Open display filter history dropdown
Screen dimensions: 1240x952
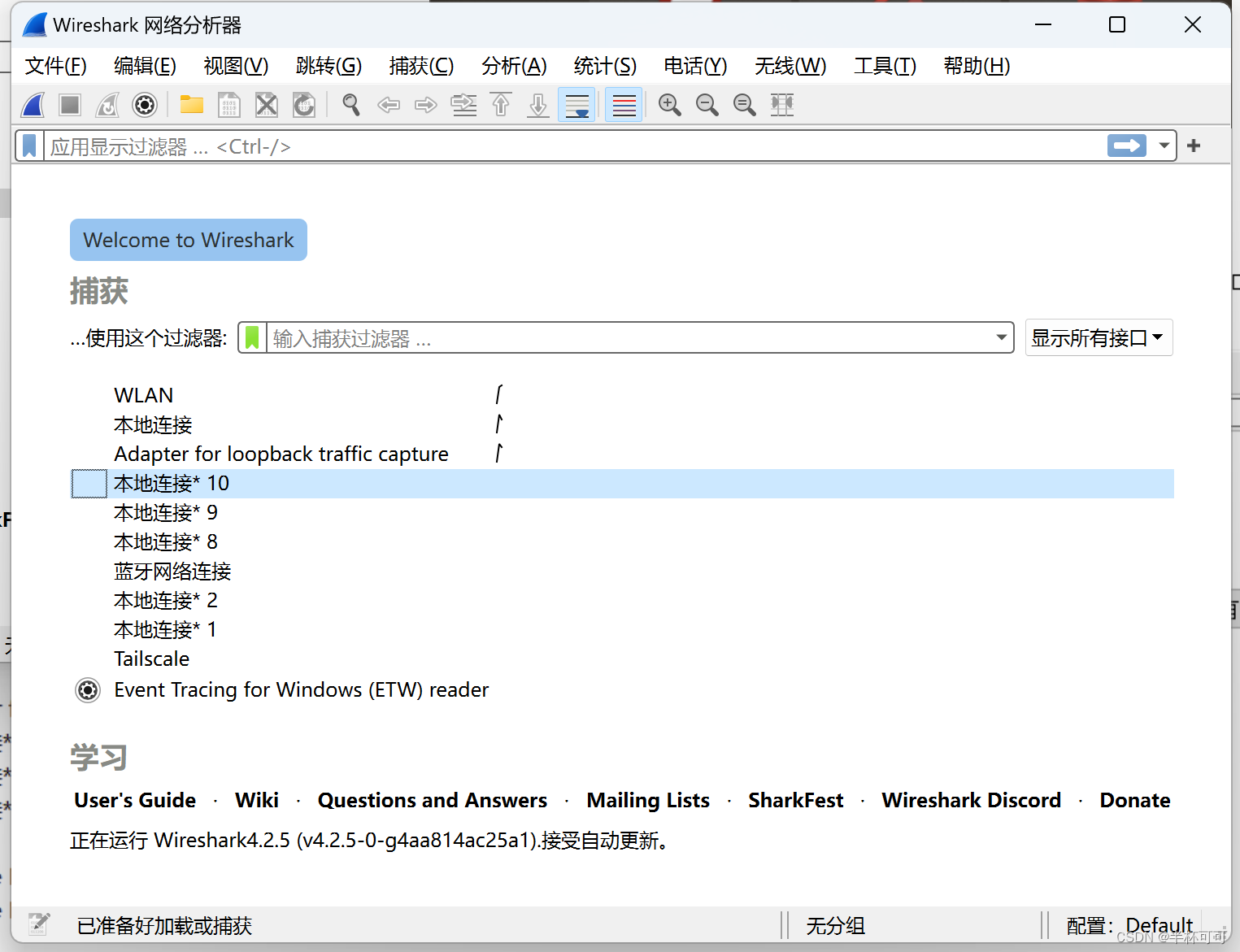[x=1164, y=146]
